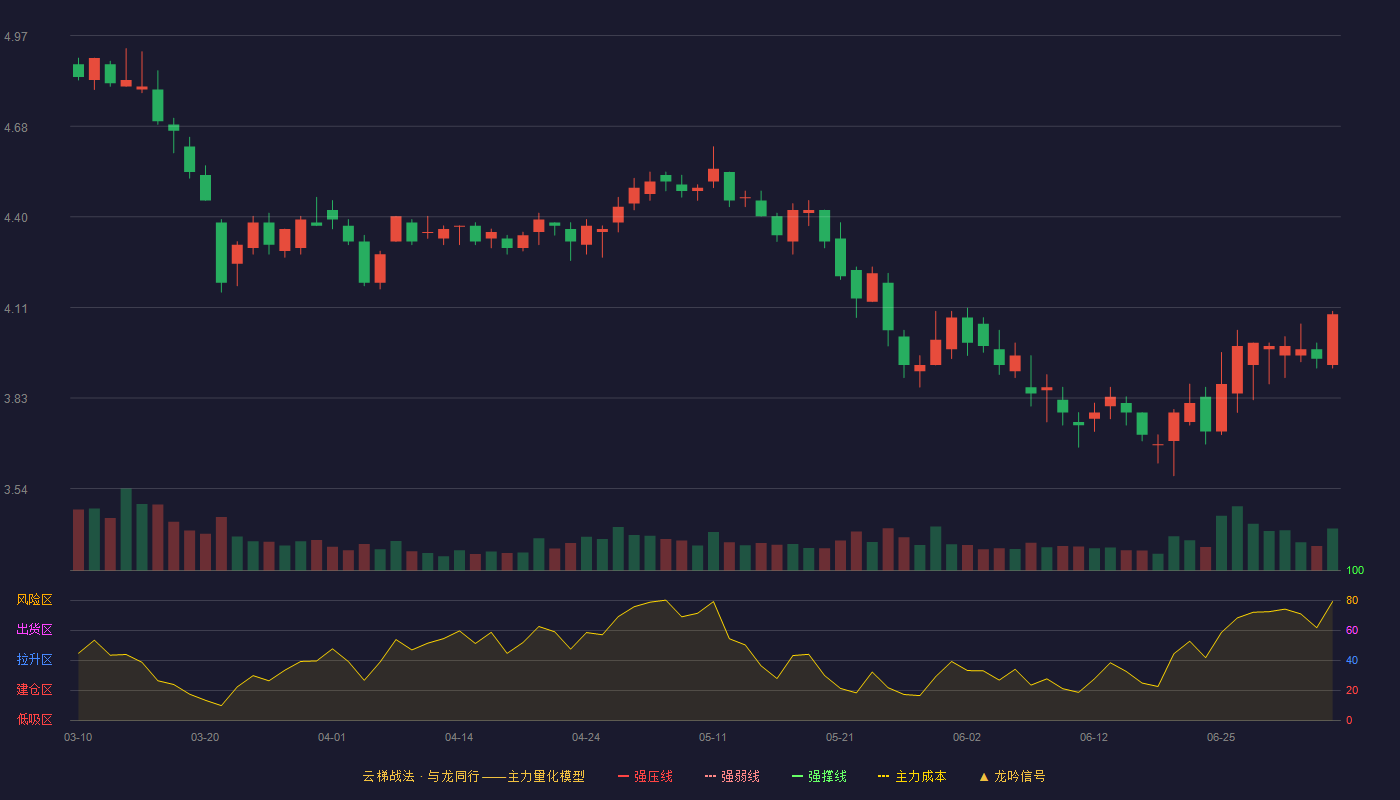Select the 建仓区 zone label
Image resolution: width=1400 pixels, height=800 pixels.
34,690
